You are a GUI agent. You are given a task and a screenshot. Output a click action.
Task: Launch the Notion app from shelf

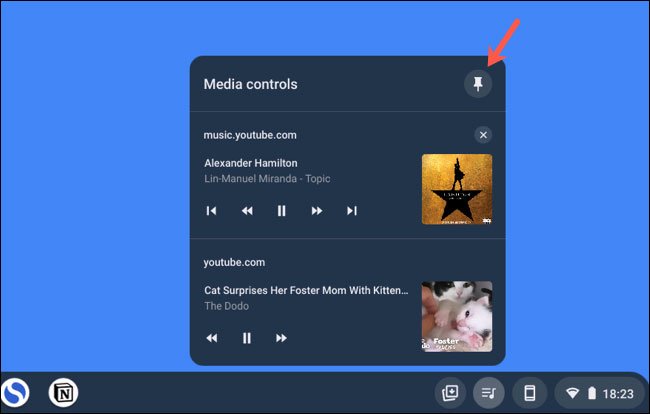click(x=64, y=392)
